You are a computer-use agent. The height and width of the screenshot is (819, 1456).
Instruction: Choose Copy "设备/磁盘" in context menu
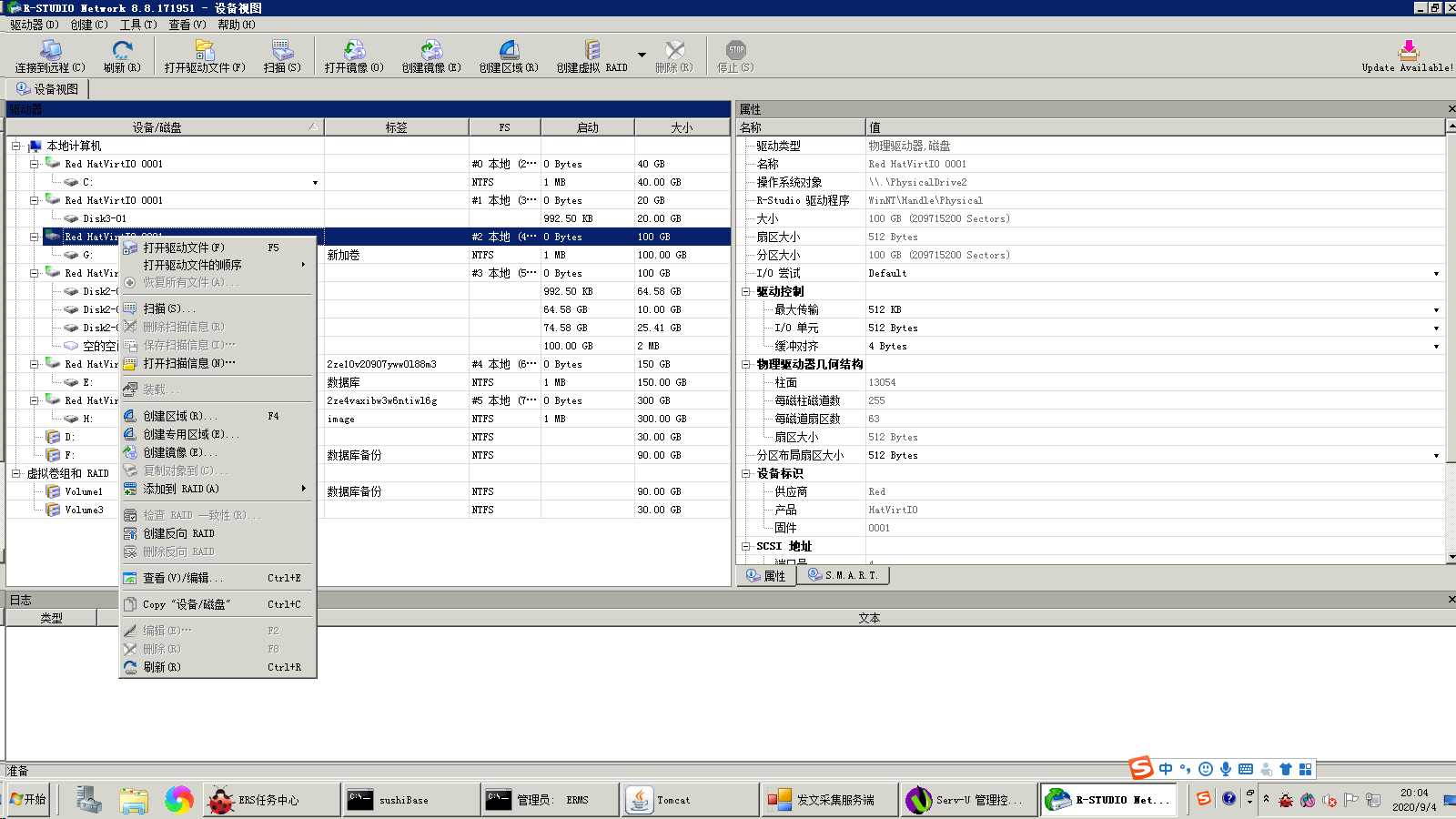pos(218,604)
